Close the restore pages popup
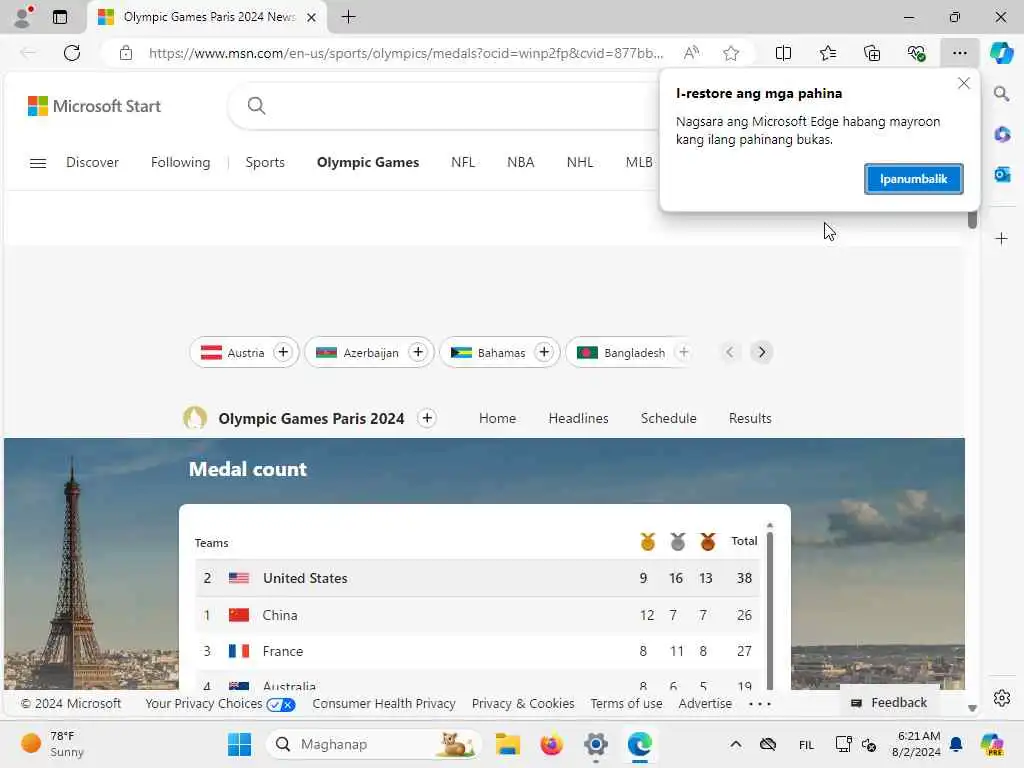Screen dimensions: 1024x768 (964, 83)
